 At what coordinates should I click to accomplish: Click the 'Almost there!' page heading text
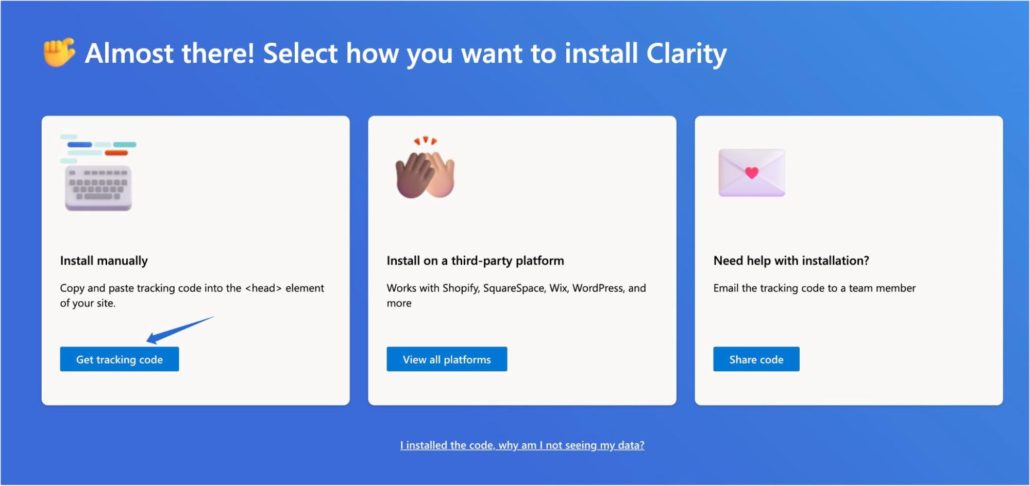(405, 54)
